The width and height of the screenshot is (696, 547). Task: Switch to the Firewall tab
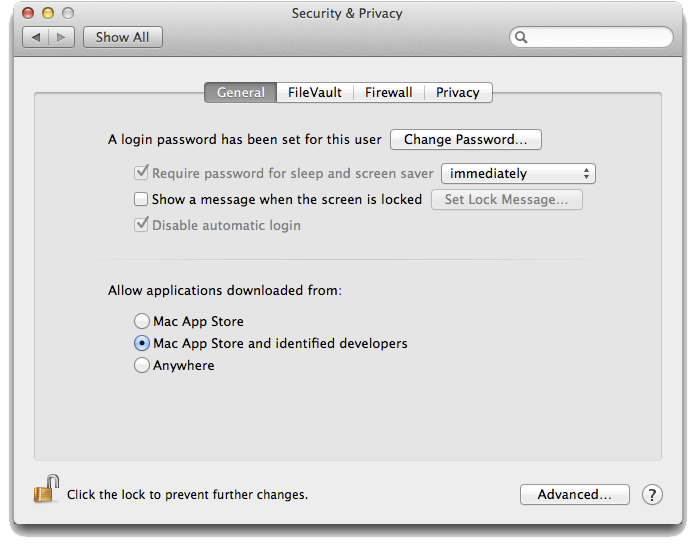click(x=388, y=92)
